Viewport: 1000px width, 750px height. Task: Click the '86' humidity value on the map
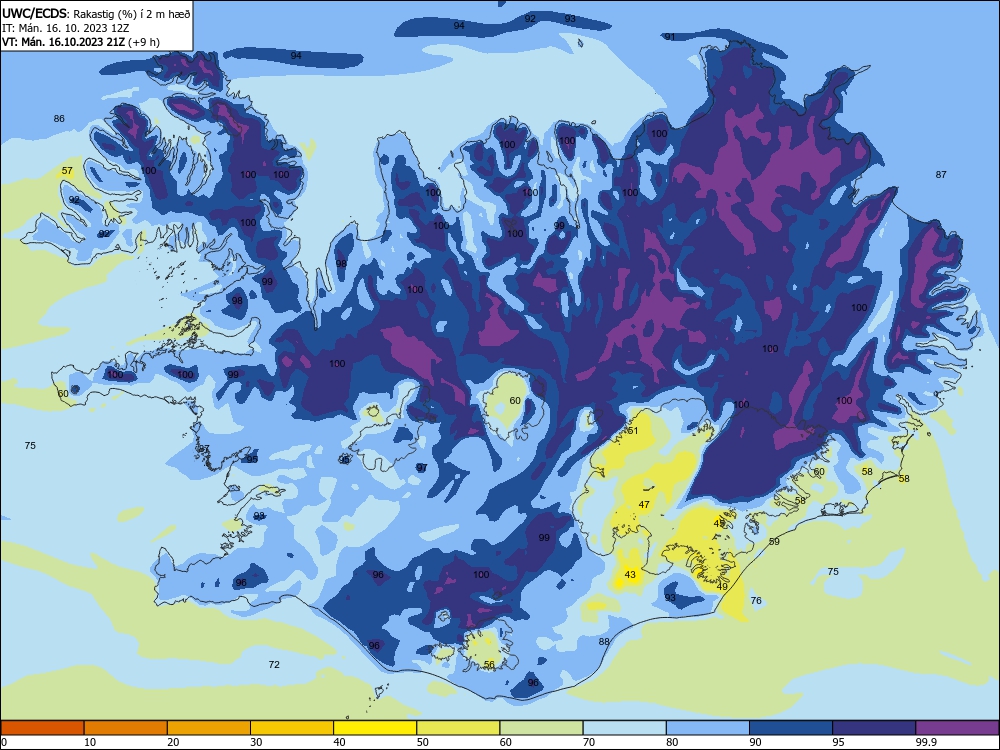pyautogui.click(x=59, y=119)
